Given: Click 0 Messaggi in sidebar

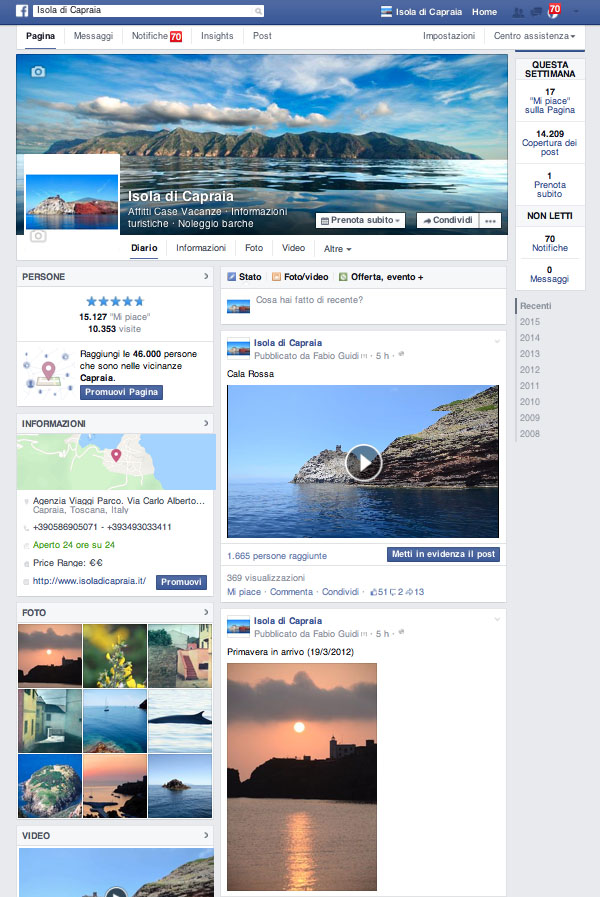Looking at the screenshot, I should click(x=550, y=275).
